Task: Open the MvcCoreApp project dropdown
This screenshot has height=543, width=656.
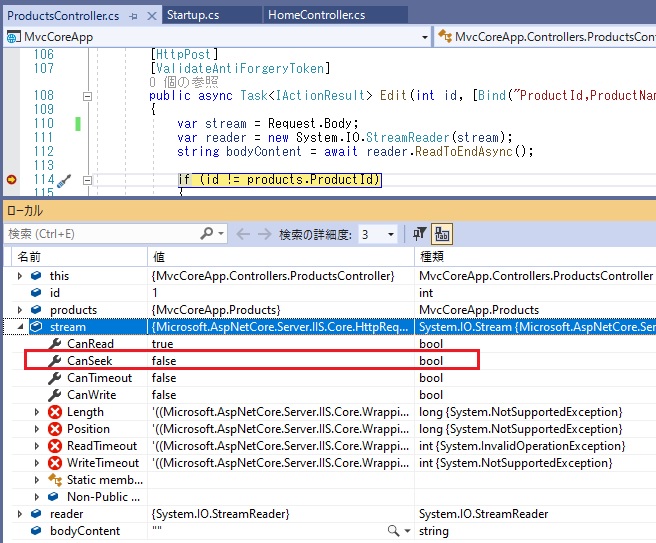Action: [425, 37]
